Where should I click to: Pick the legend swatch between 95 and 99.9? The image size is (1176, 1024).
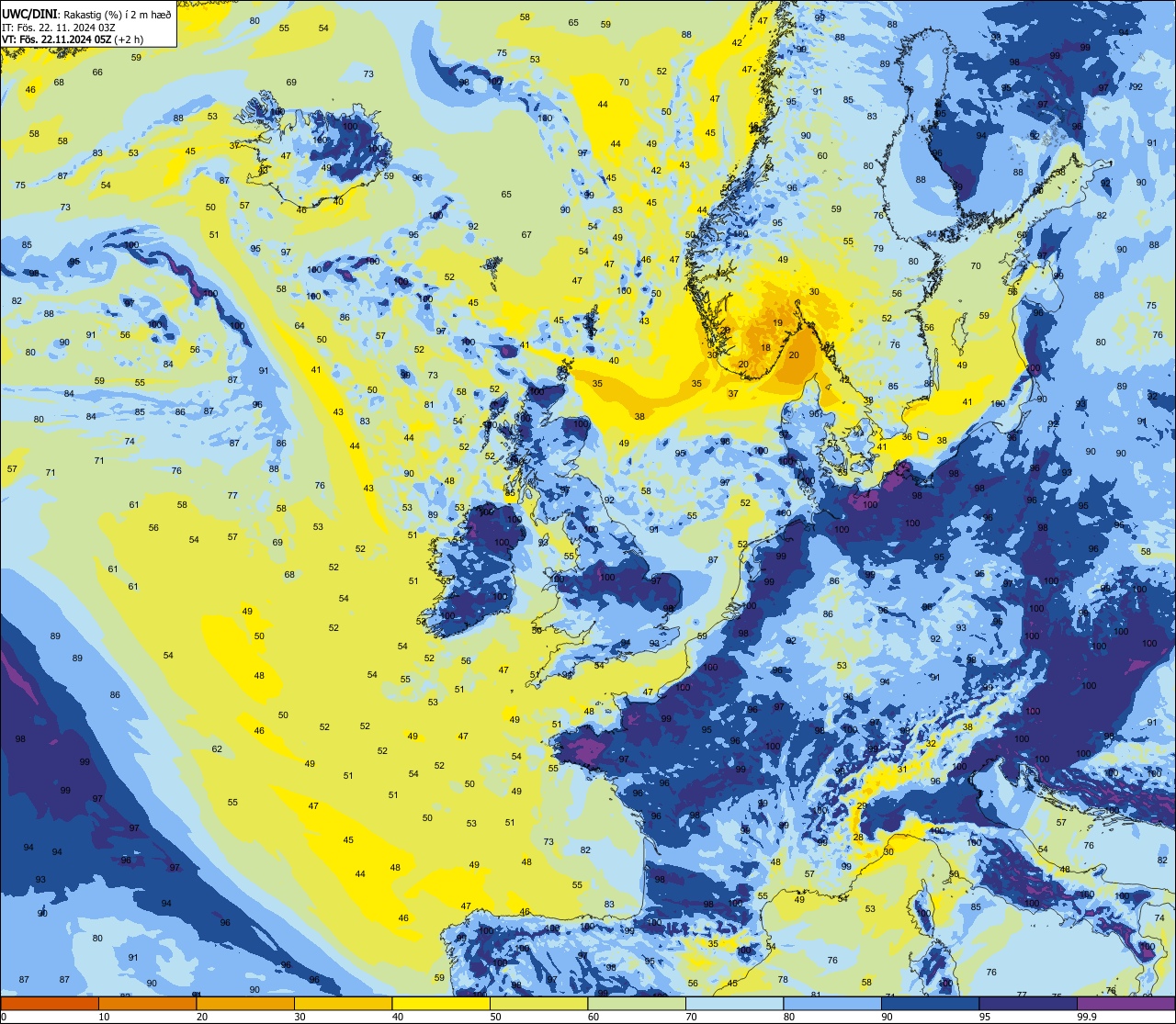[x=1028, y=1004]
